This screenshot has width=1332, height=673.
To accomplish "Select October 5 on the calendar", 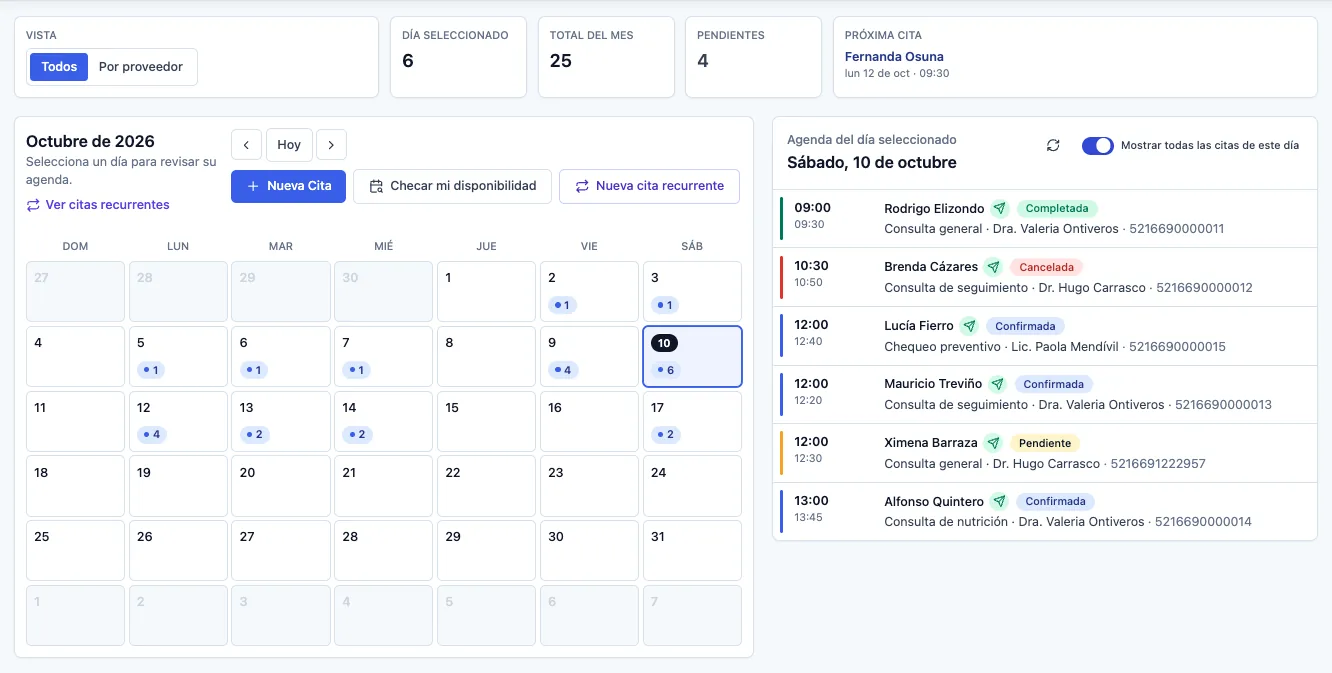I will point(178,357).
